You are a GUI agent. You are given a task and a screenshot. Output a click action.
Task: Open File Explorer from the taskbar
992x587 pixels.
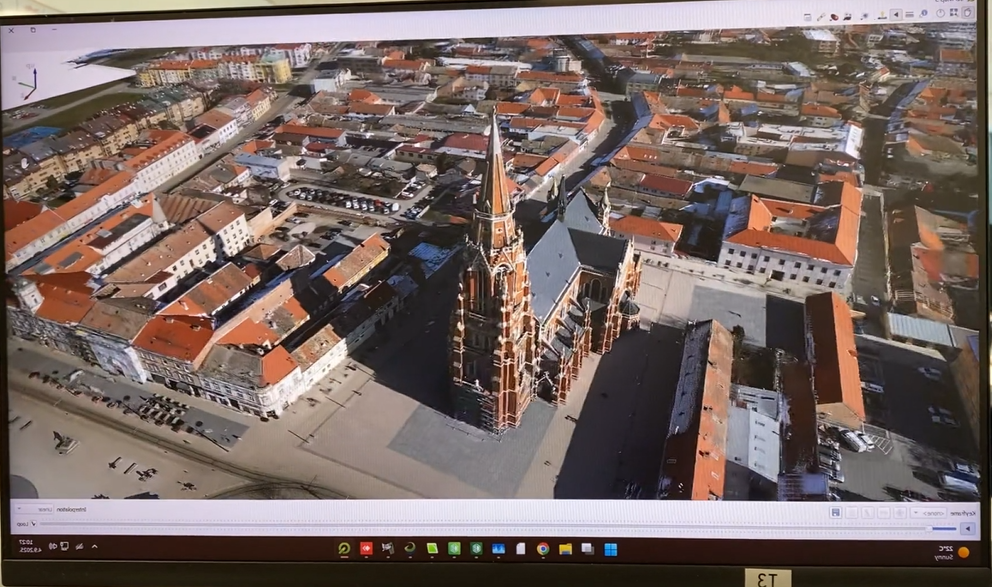[x=565, y=549]
